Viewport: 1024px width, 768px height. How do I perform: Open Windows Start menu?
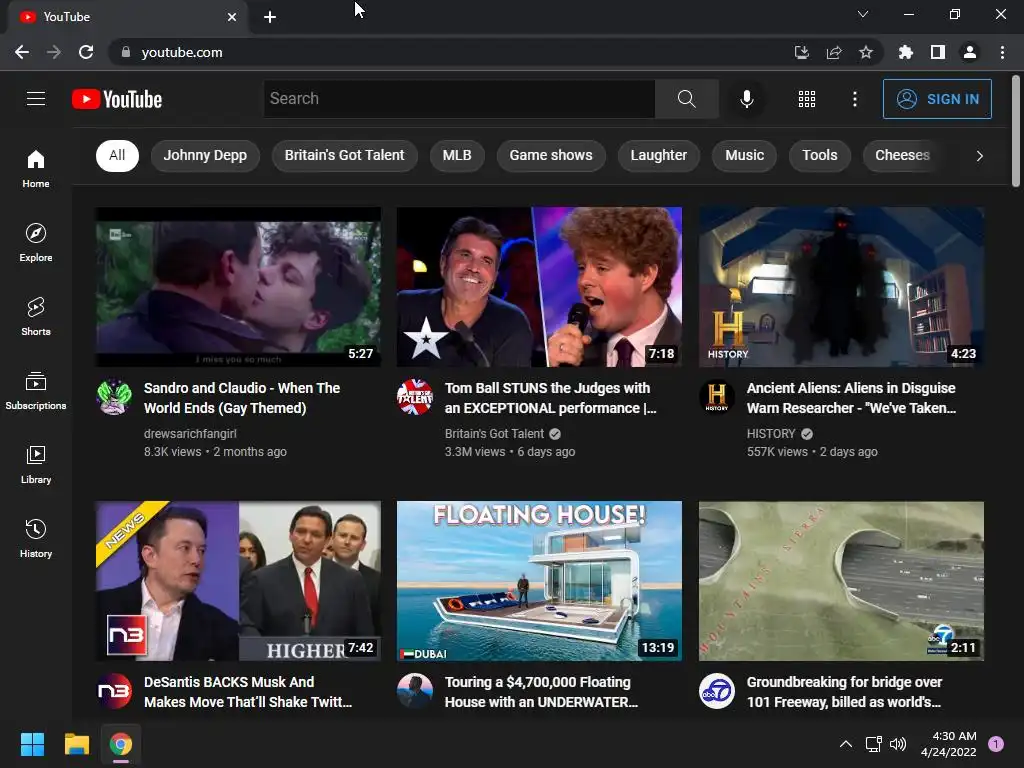(32, 744)
